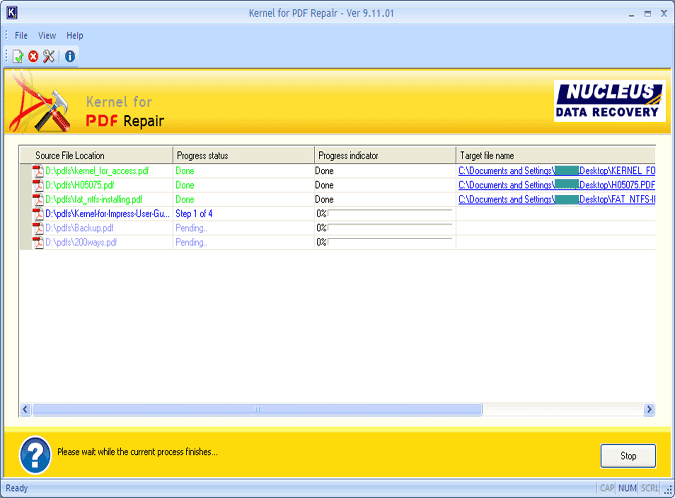
Task: Minimize the Kernel for PDF Repair window
Action: click(631, 14)
